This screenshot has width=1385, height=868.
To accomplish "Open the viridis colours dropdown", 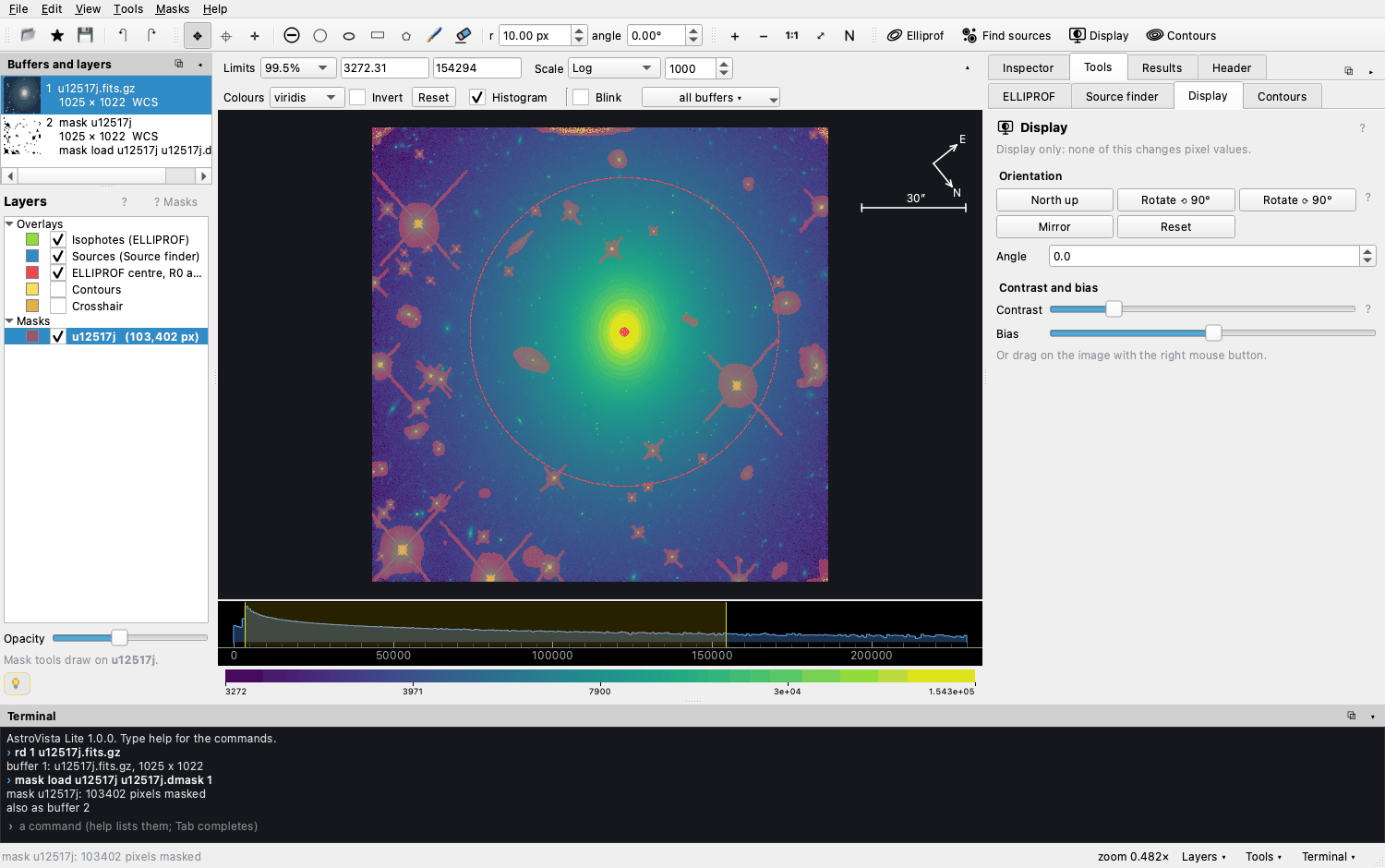I will (x=307, y=97).
